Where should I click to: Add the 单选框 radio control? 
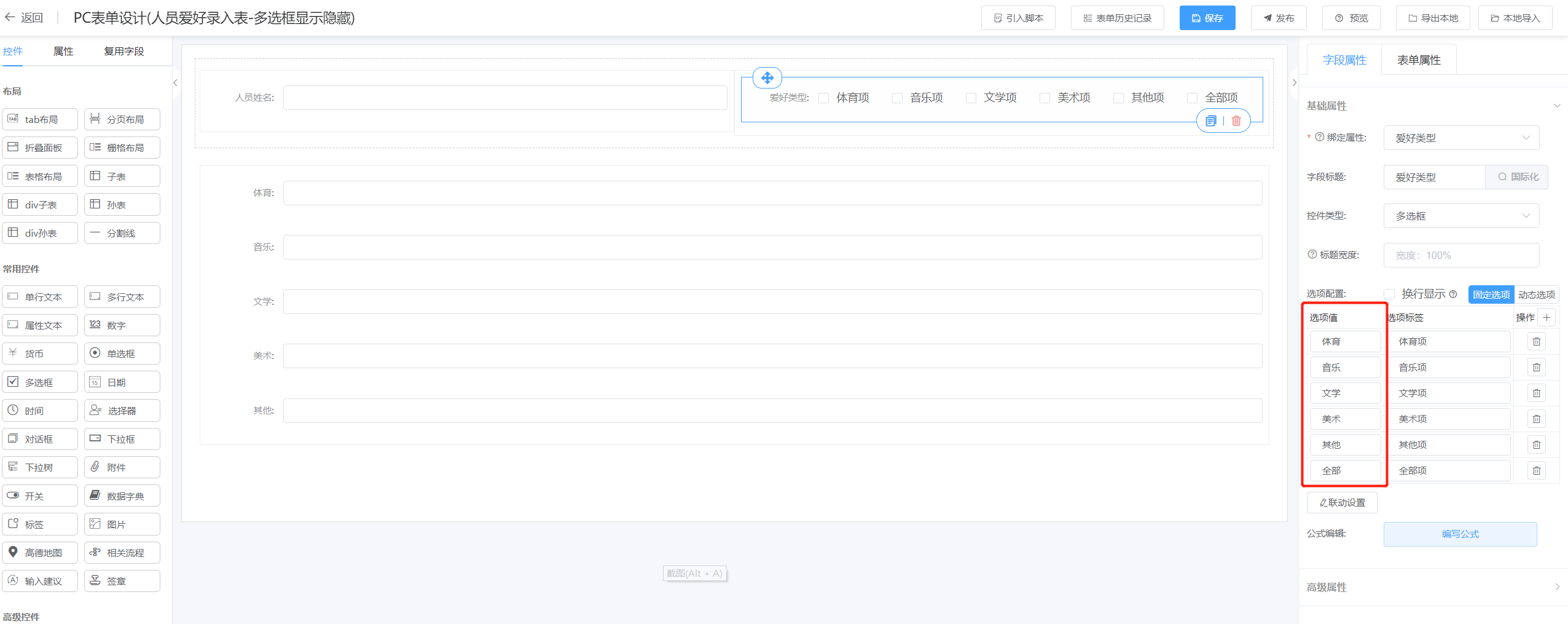point(122,353)
